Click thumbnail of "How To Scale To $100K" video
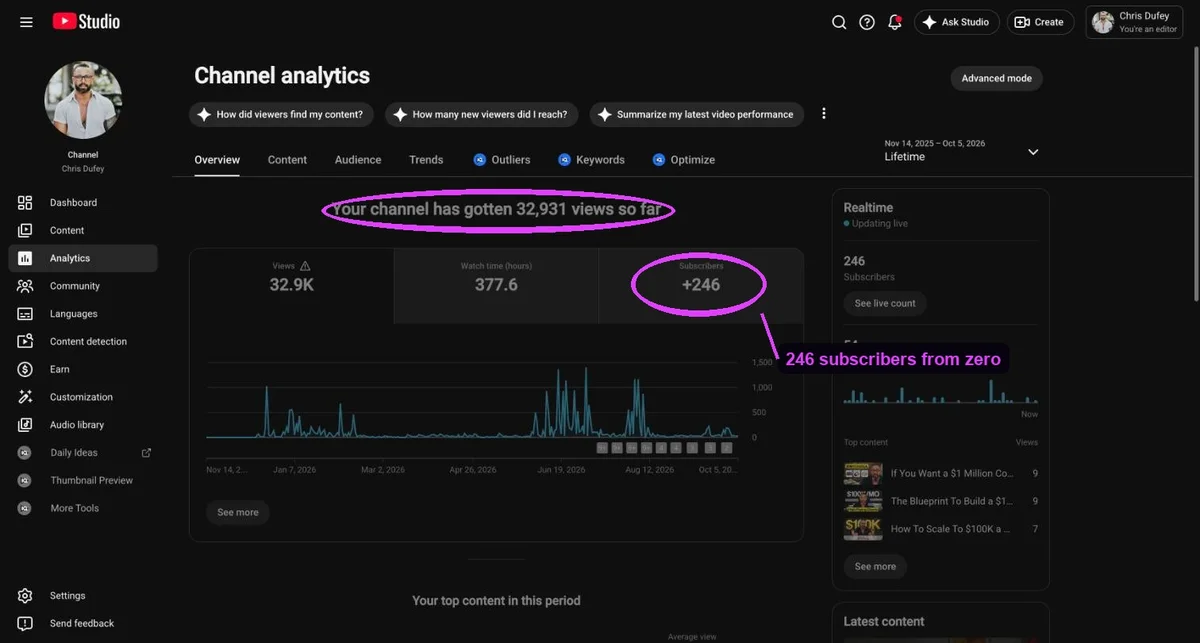The width and height of the screenshot is (1200, 643). (863, 529)
